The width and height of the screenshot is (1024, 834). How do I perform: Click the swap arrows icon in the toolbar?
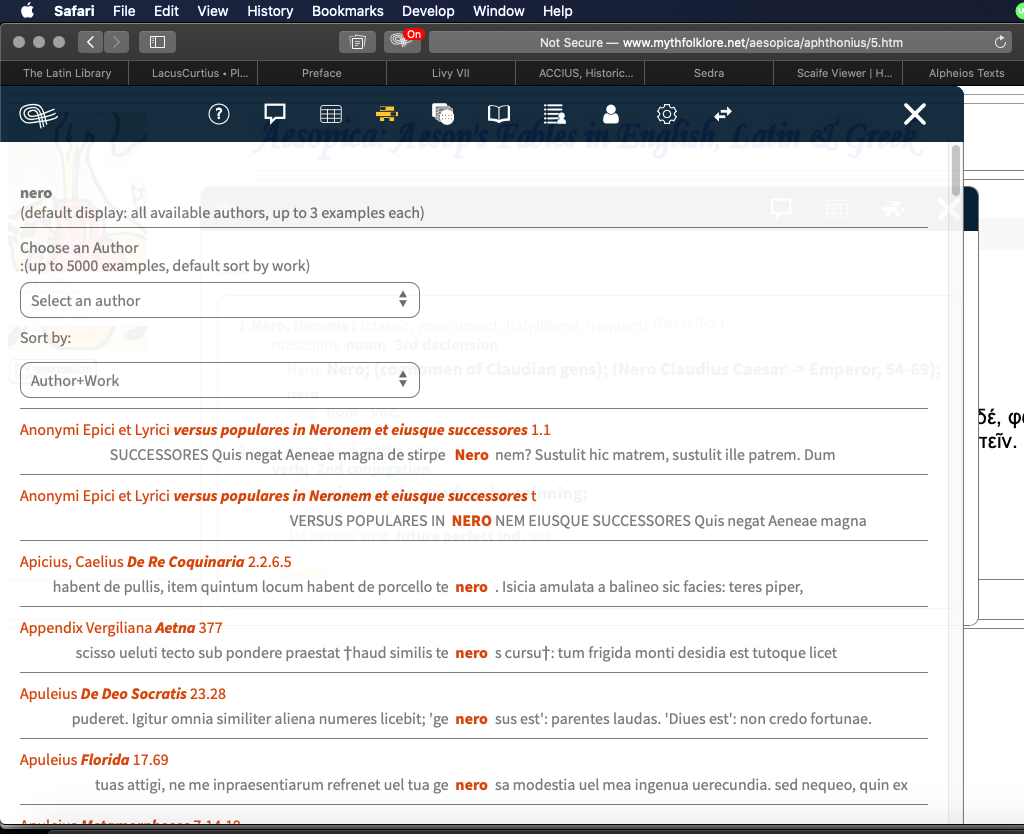point(722,113)
